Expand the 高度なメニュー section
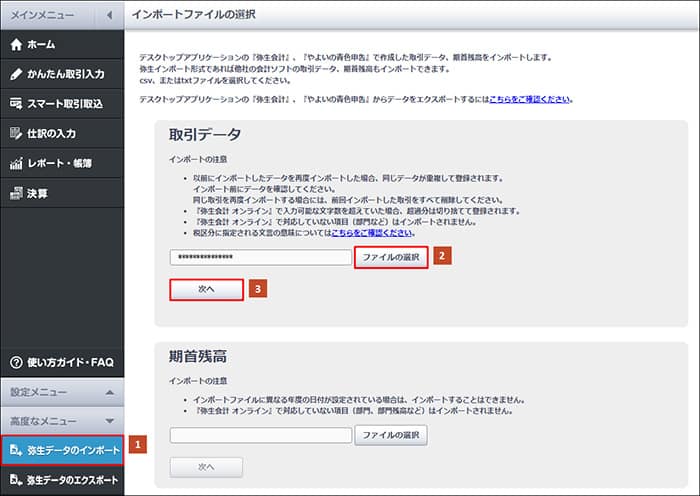The image size is (700, 496). coord(109,421)
